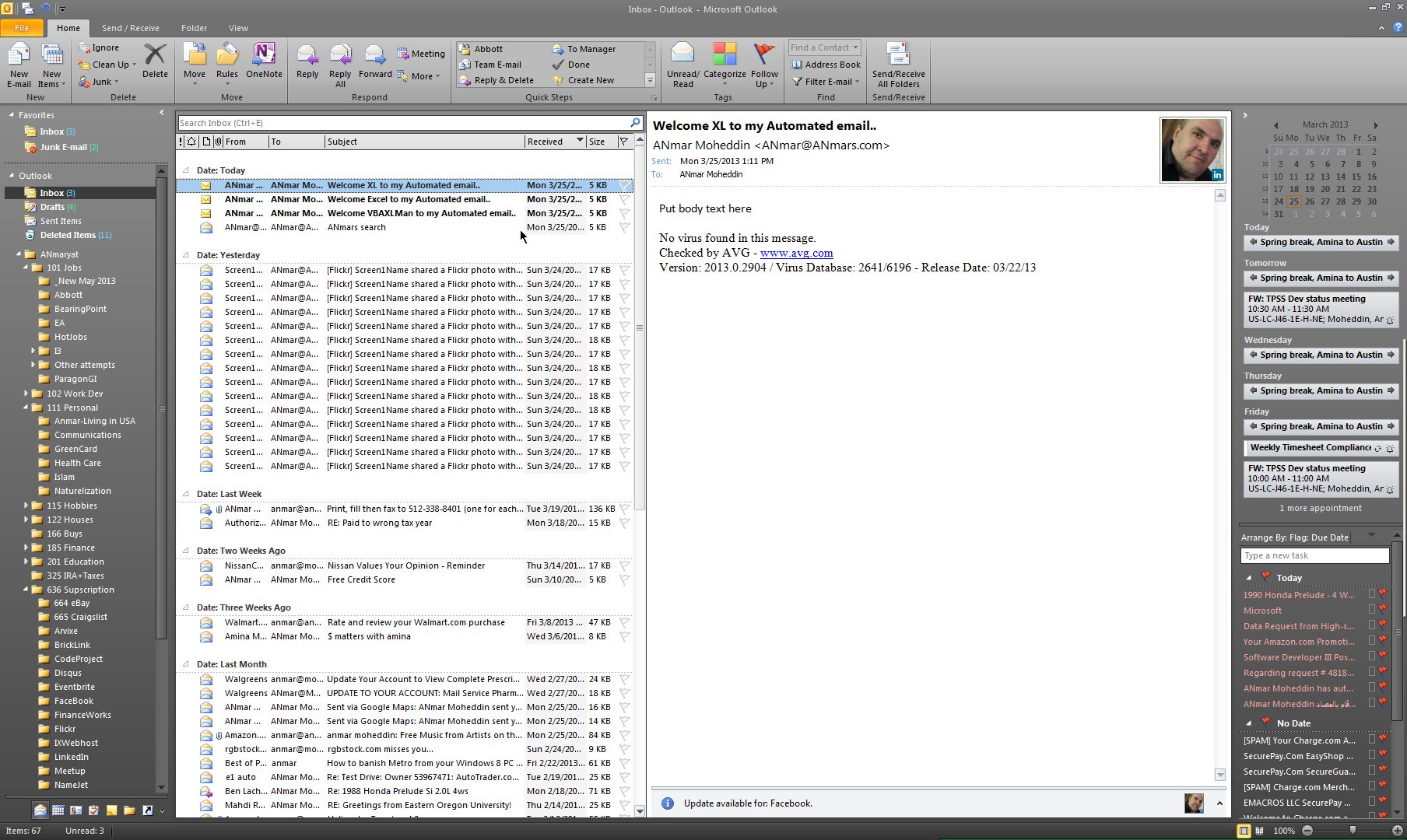Switch to Reading view in status bar
The width and height of the screenshot is (1407, 840).
[1258, 831]
